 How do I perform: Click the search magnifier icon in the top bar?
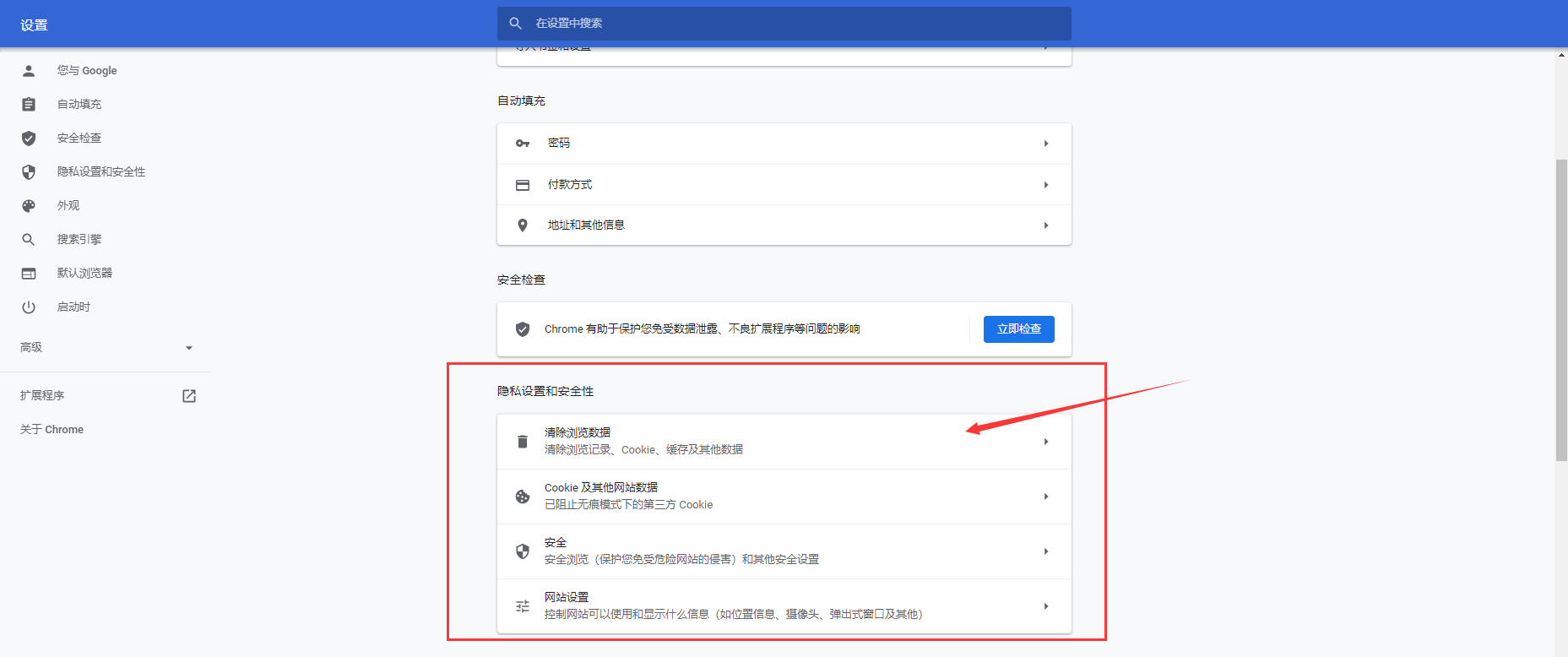[516, 24]
